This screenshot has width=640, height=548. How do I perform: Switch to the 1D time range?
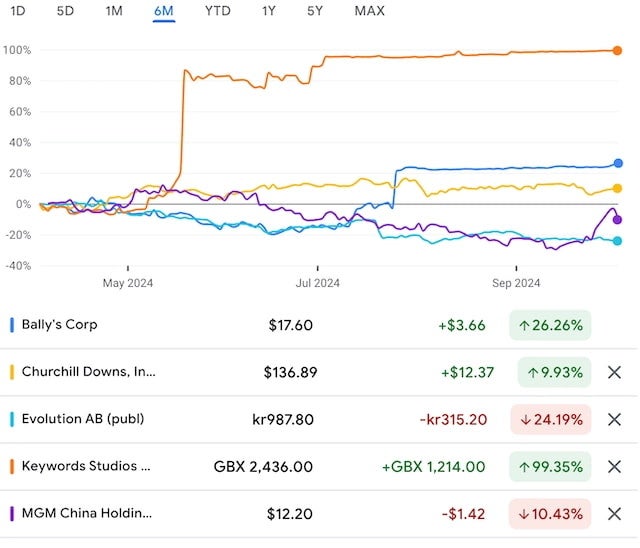(18, 11)
